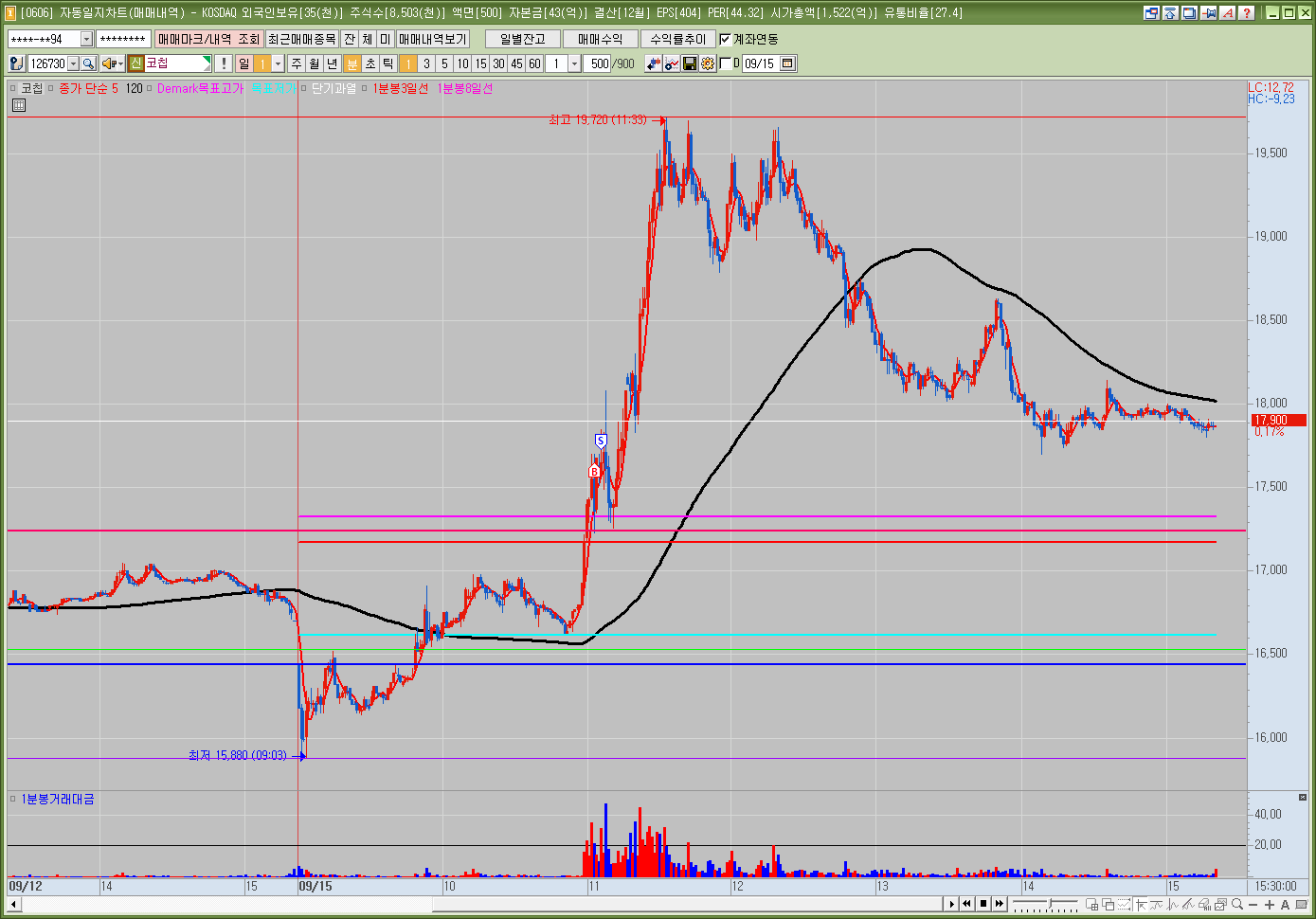Viewport: 1316px width, 919px height.
Task: Click the blue S sell marker on chart
Action: [601, 441]
